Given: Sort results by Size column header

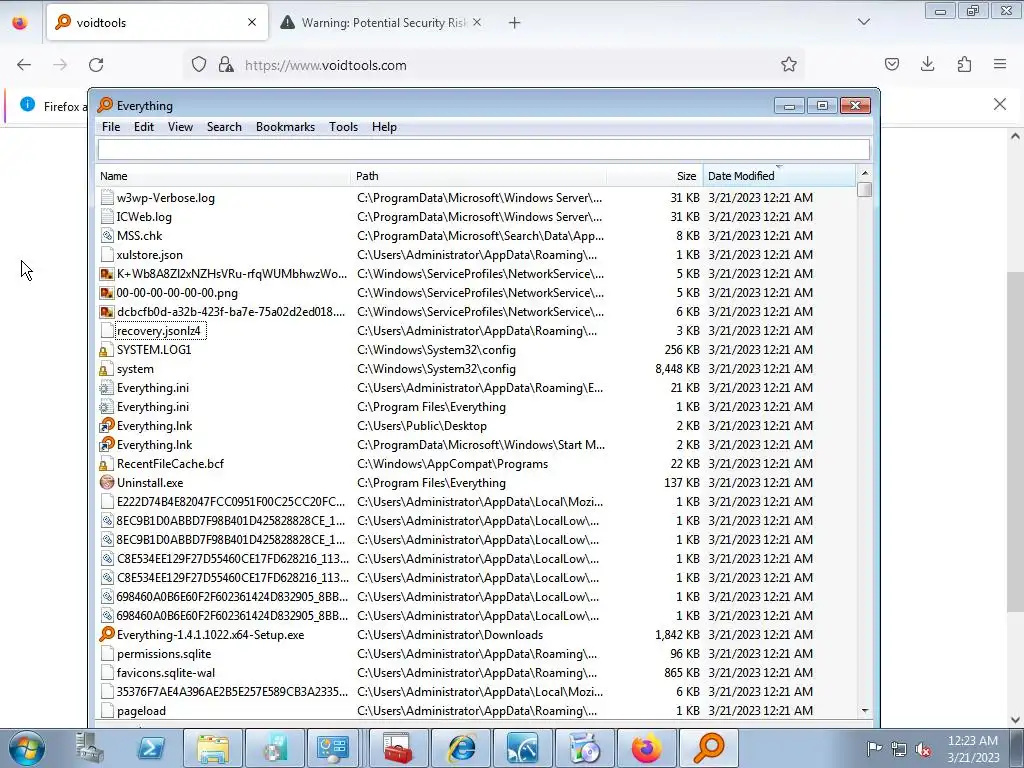Looking at the screenshot, I should 654,176.
